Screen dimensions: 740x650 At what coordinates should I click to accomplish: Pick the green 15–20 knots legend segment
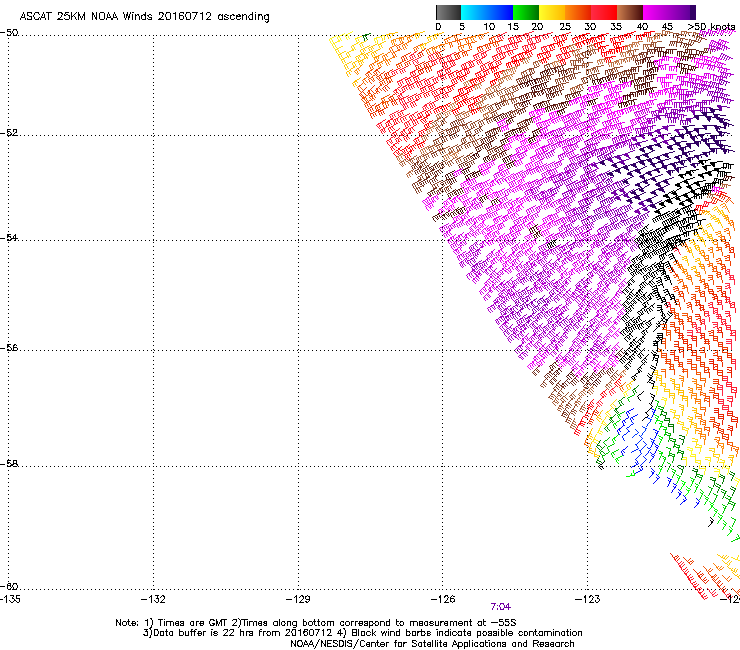[x=526, y=12]
